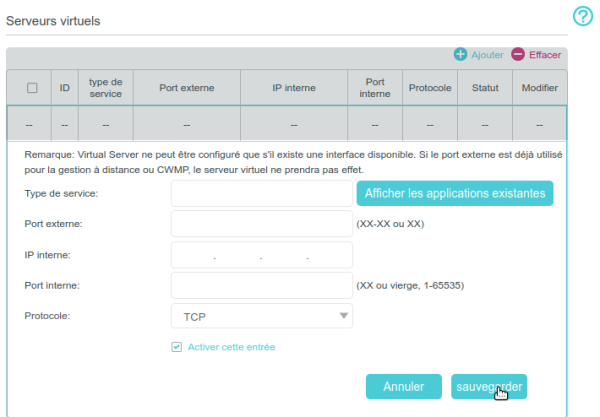
Task: Click the sauvegarder button
Action: [489, 386]
